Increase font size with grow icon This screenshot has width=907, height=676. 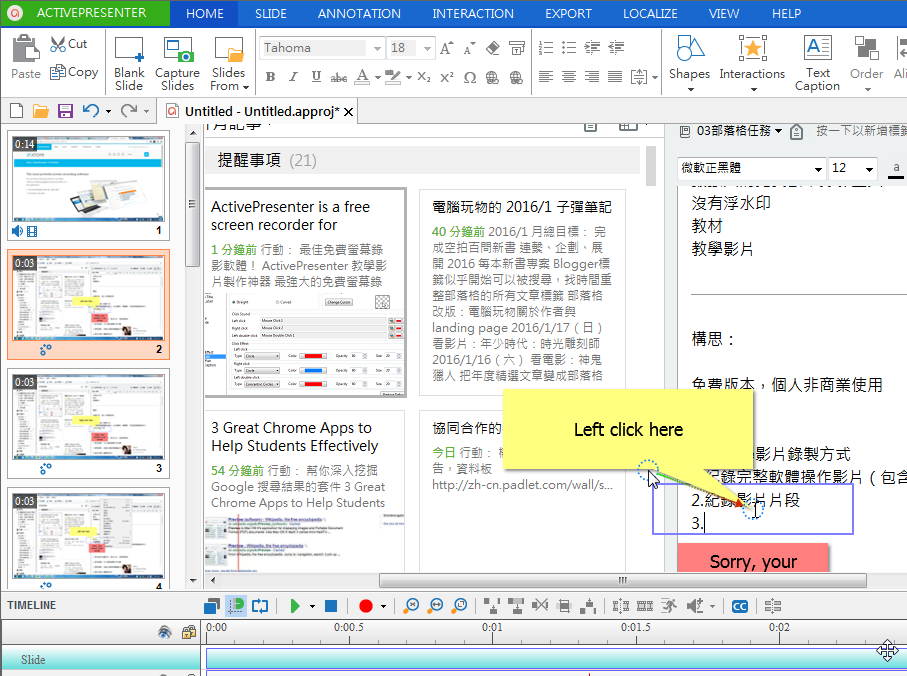(x=447, y=48)
